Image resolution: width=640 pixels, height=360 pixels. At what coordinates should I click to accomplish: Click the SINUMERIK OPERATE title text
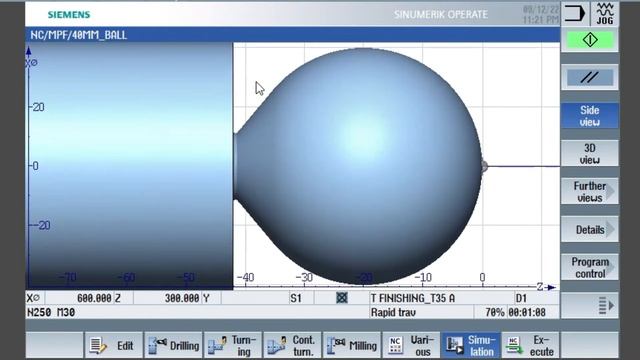[441, 15]
